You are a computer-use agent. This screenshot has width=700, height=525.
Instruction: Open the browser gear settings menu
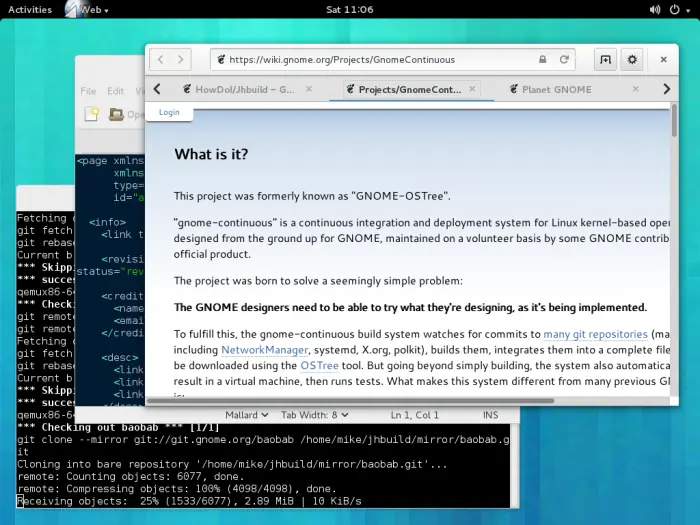coord(632,59)
